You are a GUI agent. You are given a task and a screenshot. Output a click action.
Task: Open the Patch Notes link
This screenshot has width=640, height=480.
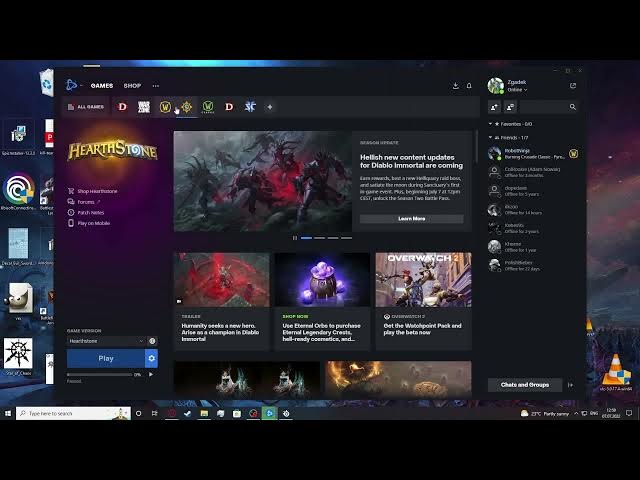(86, 212)
